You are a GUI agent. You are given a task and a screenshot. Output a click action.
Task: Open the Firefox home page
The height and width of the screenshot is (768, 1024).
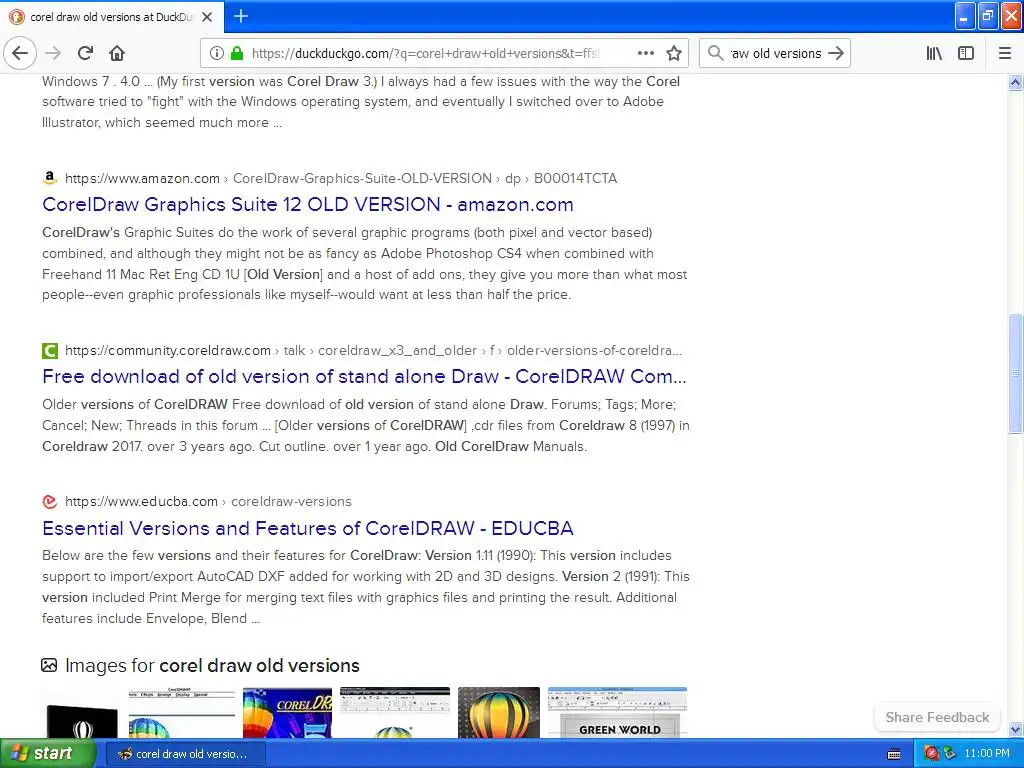pyautogui.click(x=117, y=53)
